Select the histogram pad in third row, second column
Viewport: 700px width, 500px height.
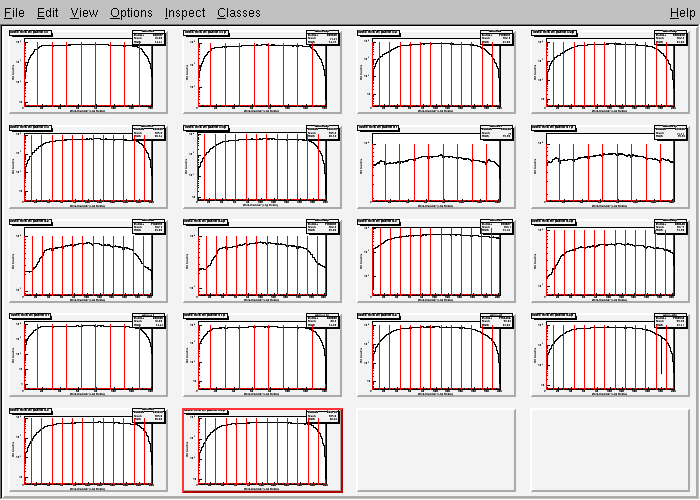pos(262,261)
